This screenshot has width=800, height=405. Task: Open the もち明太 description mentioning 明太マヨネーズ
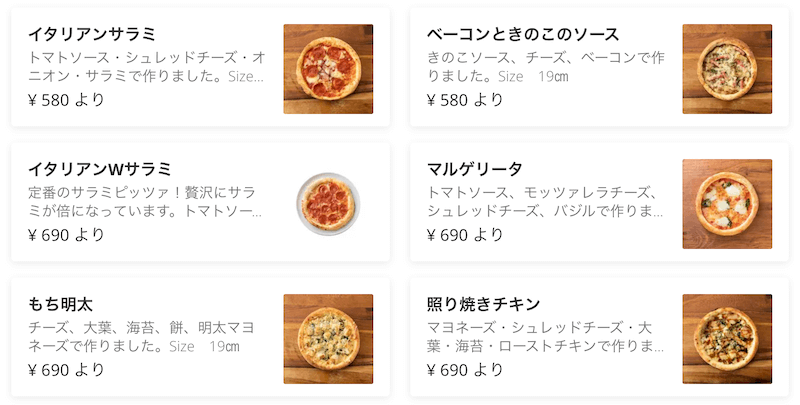point(141,337)
